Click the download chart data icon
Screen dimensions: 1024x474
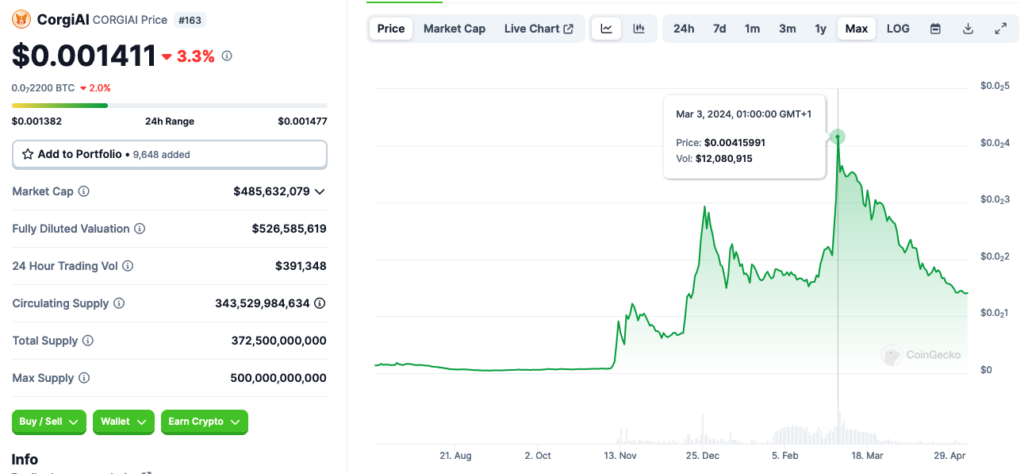pos(968,29)
